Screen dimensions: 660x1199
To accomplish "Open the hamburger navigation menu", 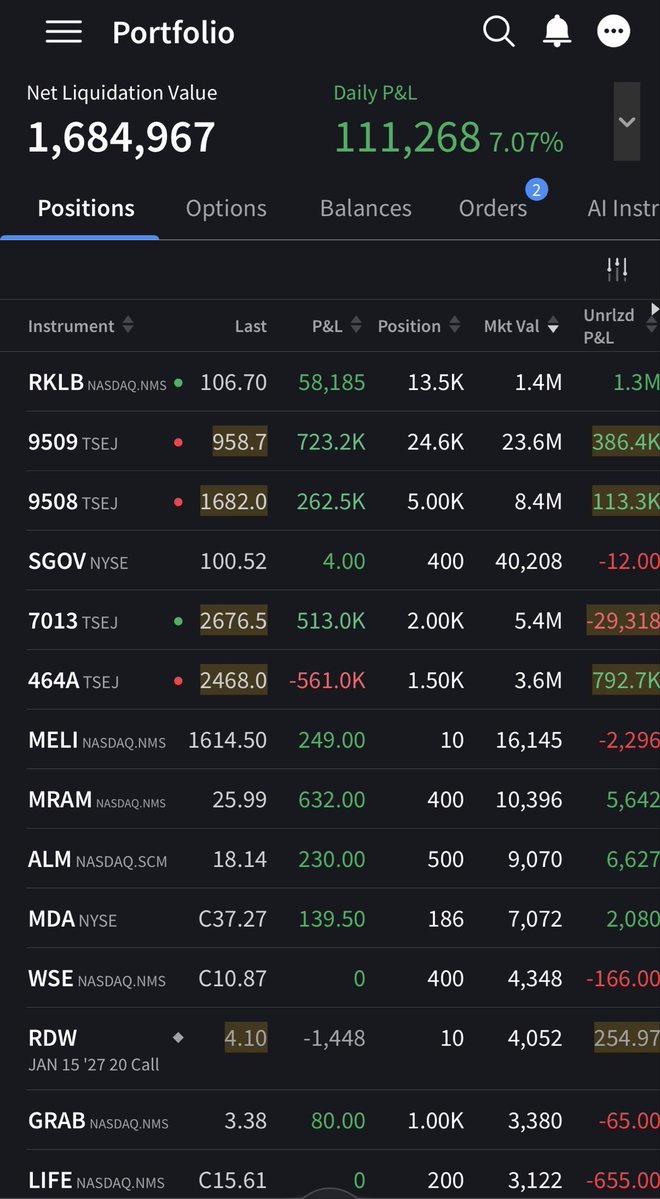I will tap(63, 32).
